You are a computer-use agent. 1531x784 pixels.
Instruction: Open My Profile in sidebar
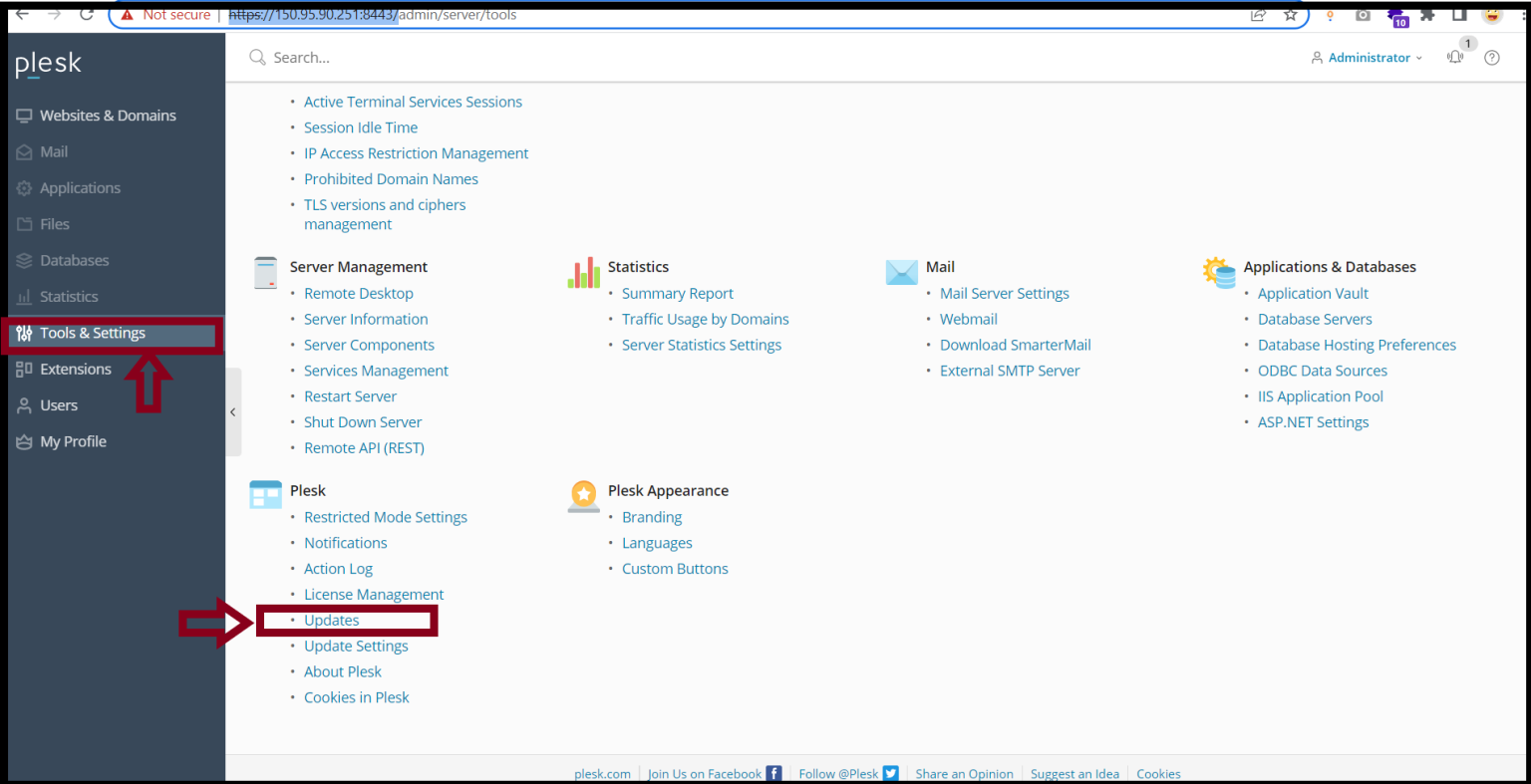(x=73, y=442)
